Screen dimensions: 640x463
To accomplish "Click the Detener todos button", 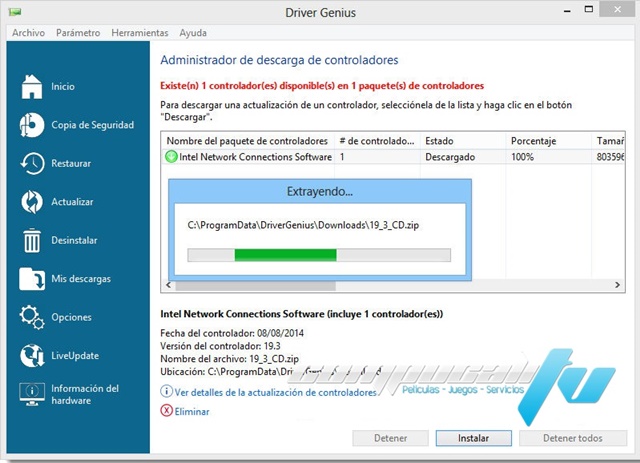I will click(573, 438).
